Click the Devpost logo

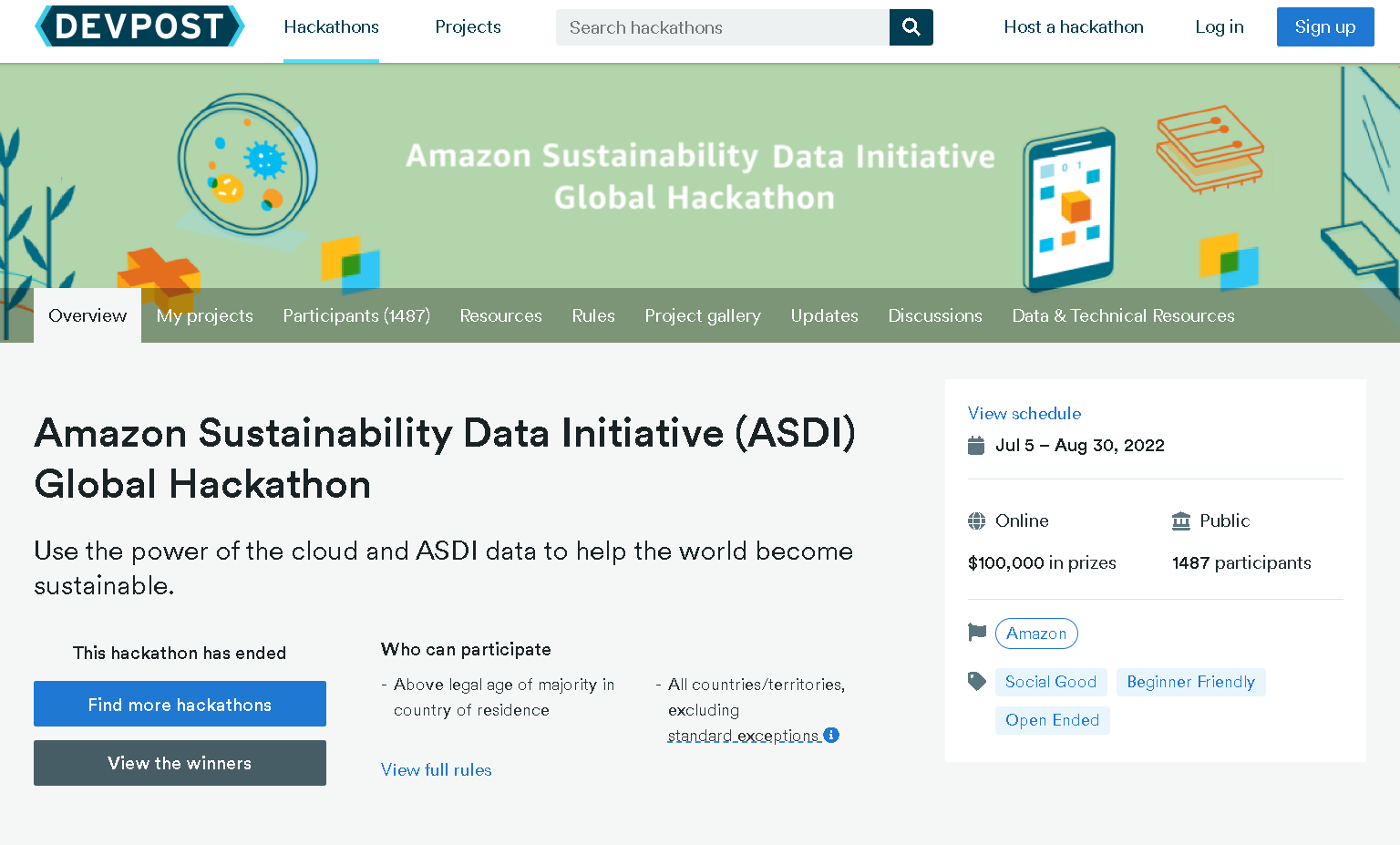(139, 26)
